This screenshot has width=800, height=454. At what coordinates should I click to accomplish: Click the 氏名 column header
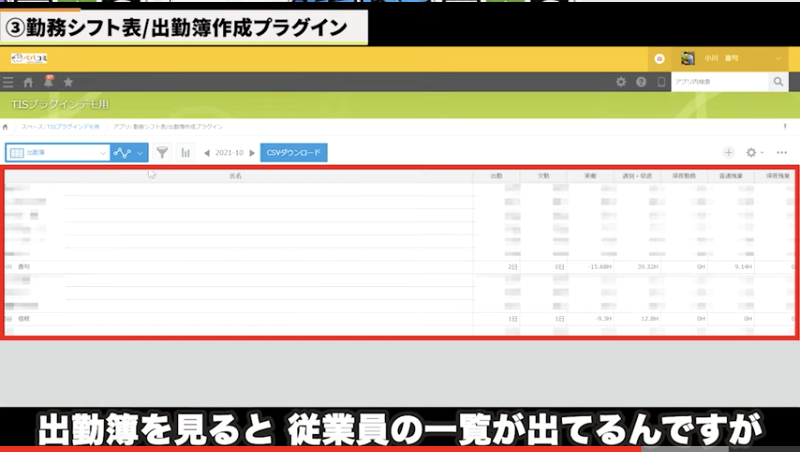coord(236,176)
